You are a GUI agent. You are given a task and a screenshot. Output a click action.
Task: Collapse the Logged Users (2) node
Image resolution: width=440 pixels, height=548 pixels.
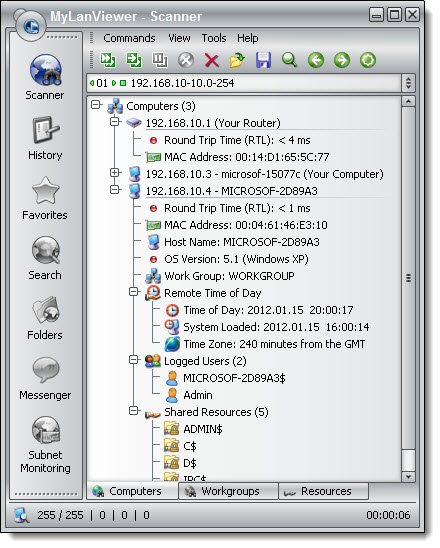coord(134,359)
